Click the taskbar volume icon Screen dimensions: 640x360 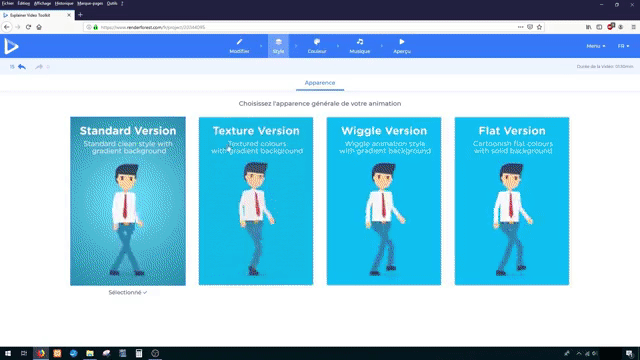[x=595, y=353]
